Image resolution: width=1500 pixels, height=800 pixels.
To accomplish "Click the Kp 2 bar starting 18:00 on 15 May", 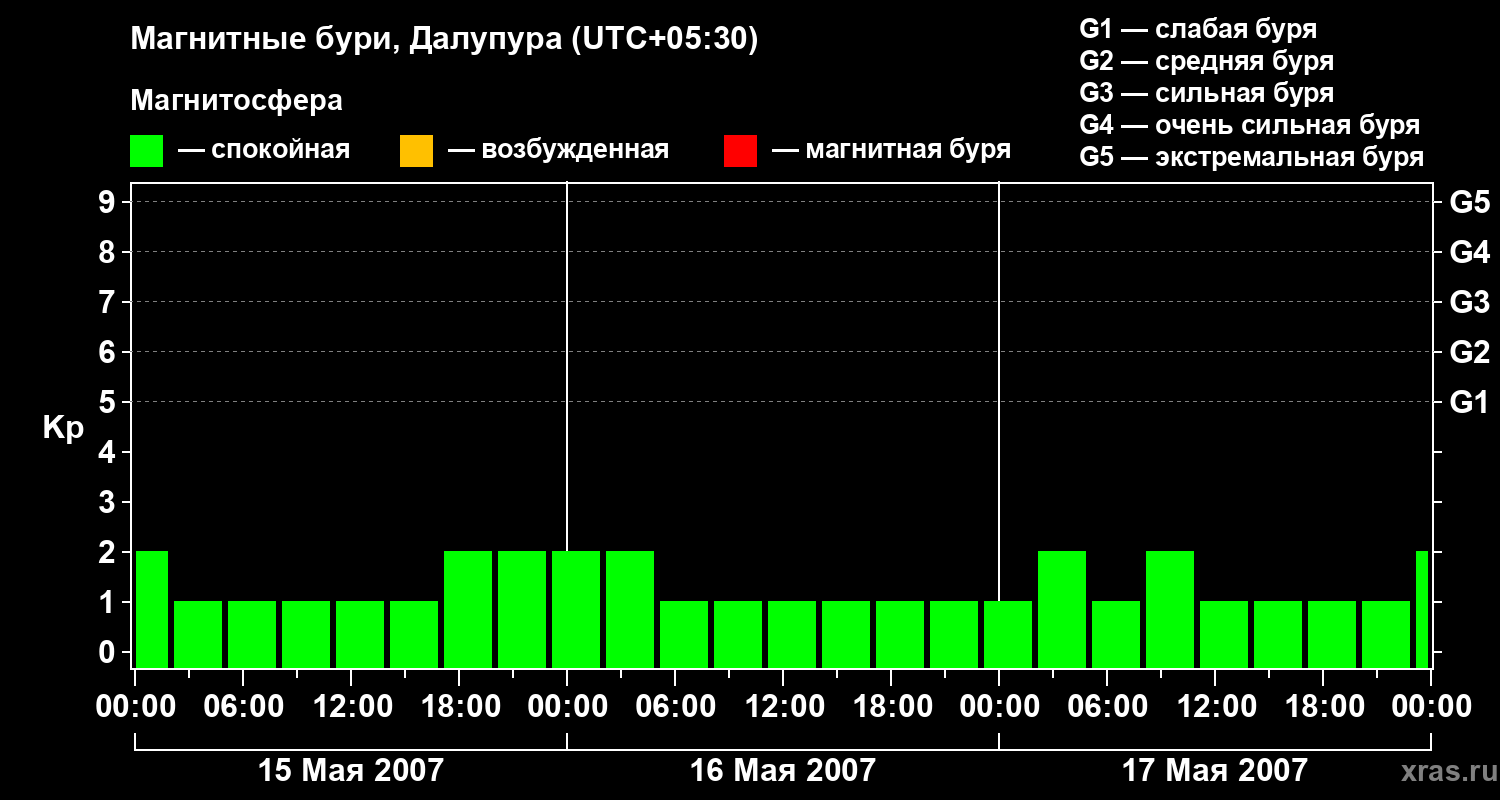I will point(468,609).
